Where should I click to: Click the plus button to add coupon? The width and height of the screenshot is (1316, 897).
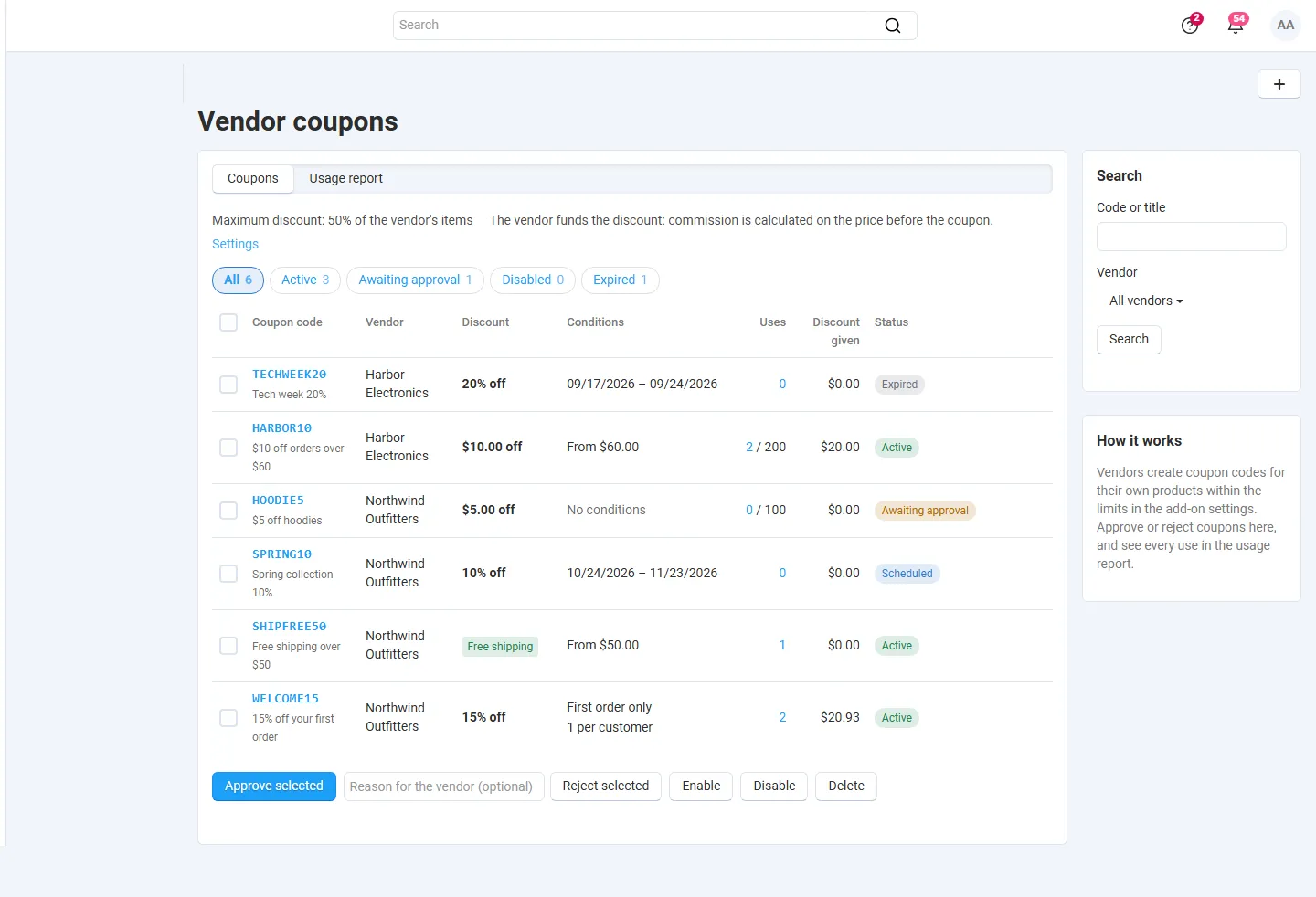1279,84
